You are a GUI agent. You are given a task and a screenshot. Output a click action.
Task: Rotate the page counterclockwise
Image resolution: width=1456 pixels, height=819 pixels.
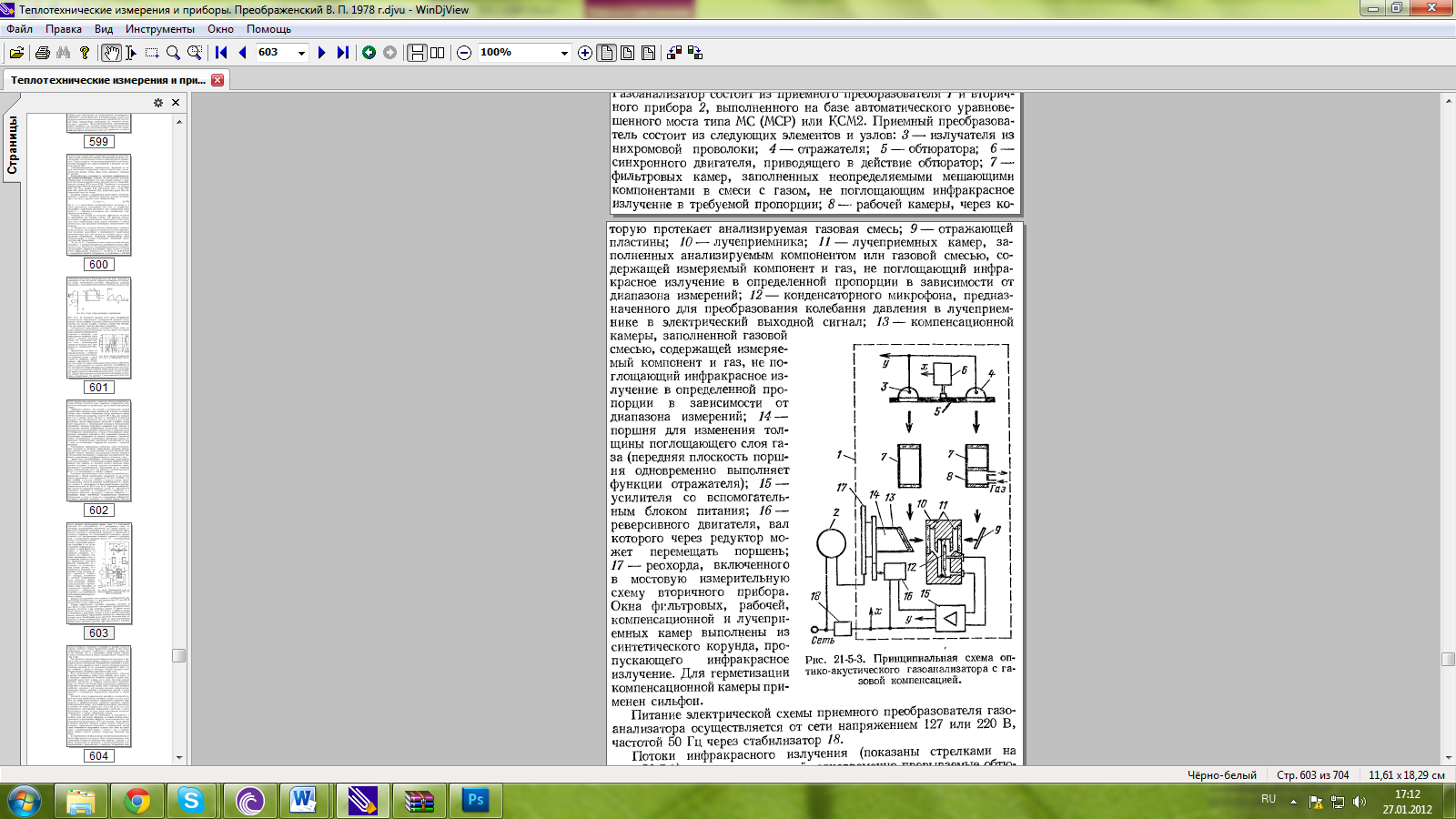[x=674, y=53]
